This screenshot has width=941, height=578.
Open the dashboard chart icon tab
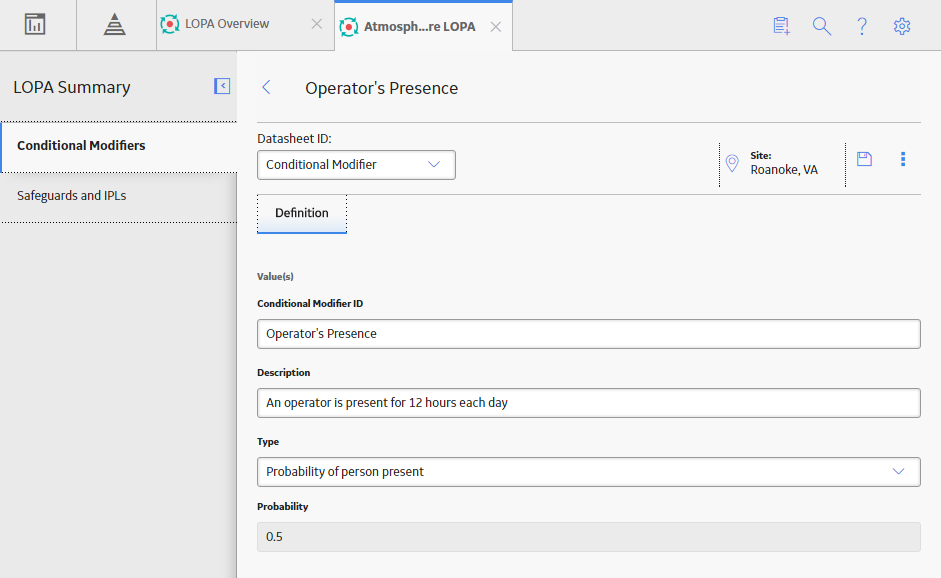click(x=35, y=25)
